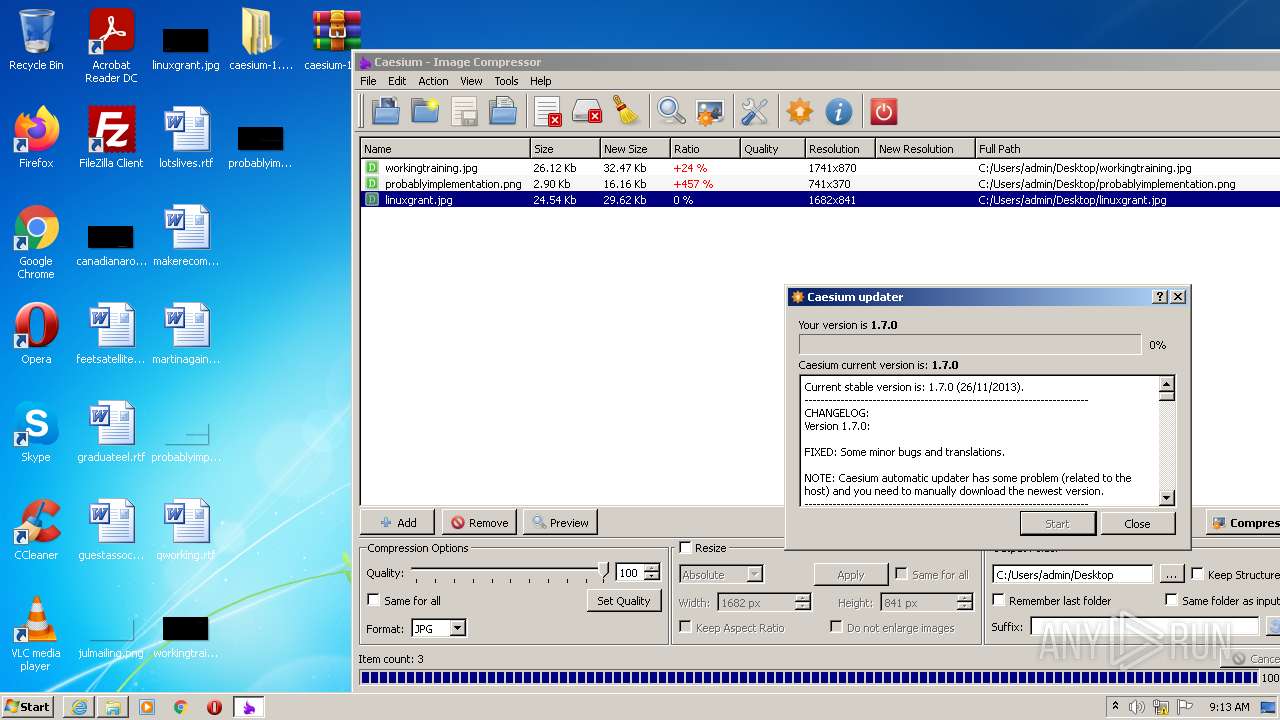Click the Add button below list

tap(397, 522)
